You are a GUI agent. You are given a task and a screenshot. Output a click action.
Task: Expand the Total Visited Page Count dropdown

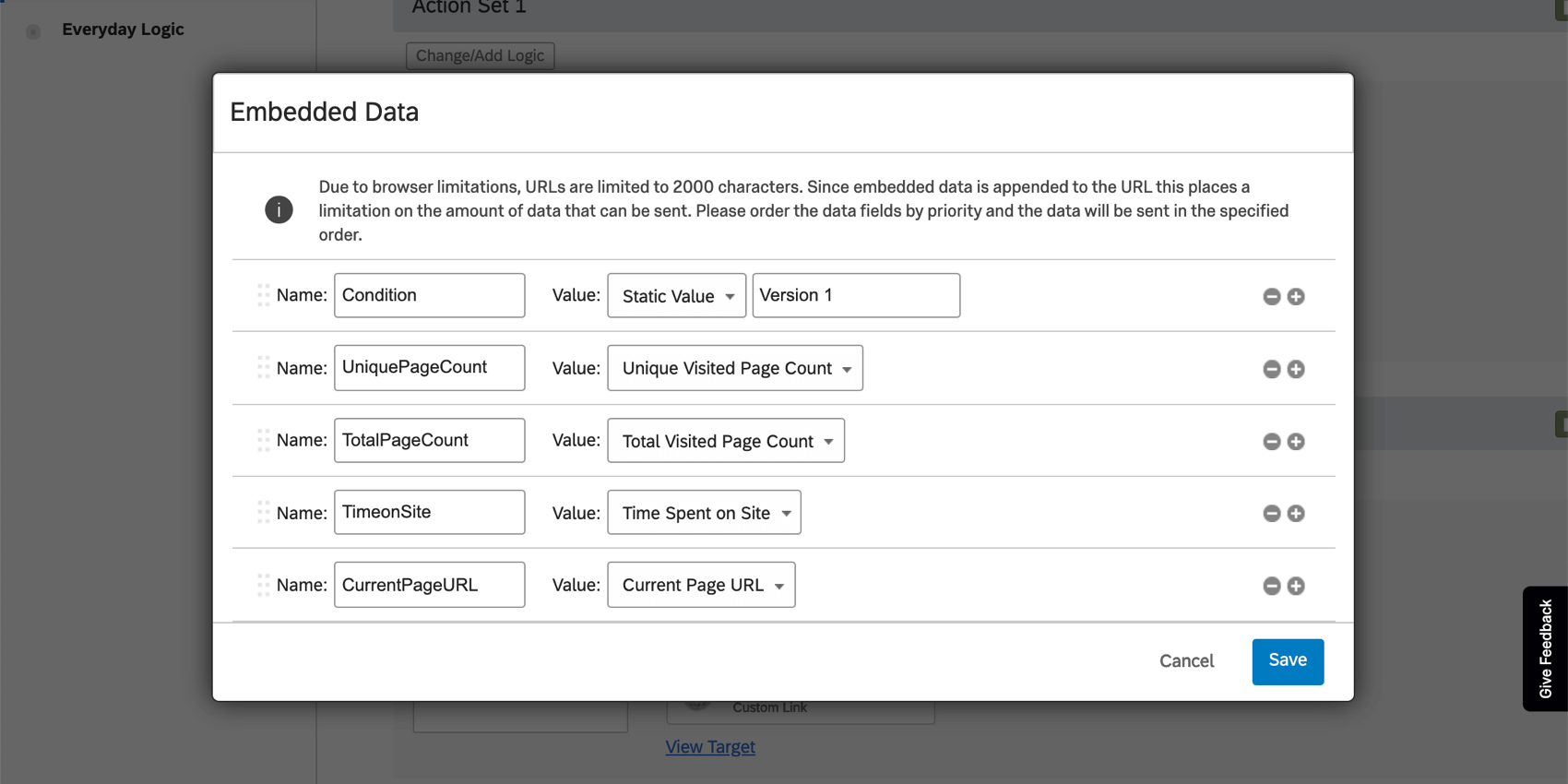point(725,441)
